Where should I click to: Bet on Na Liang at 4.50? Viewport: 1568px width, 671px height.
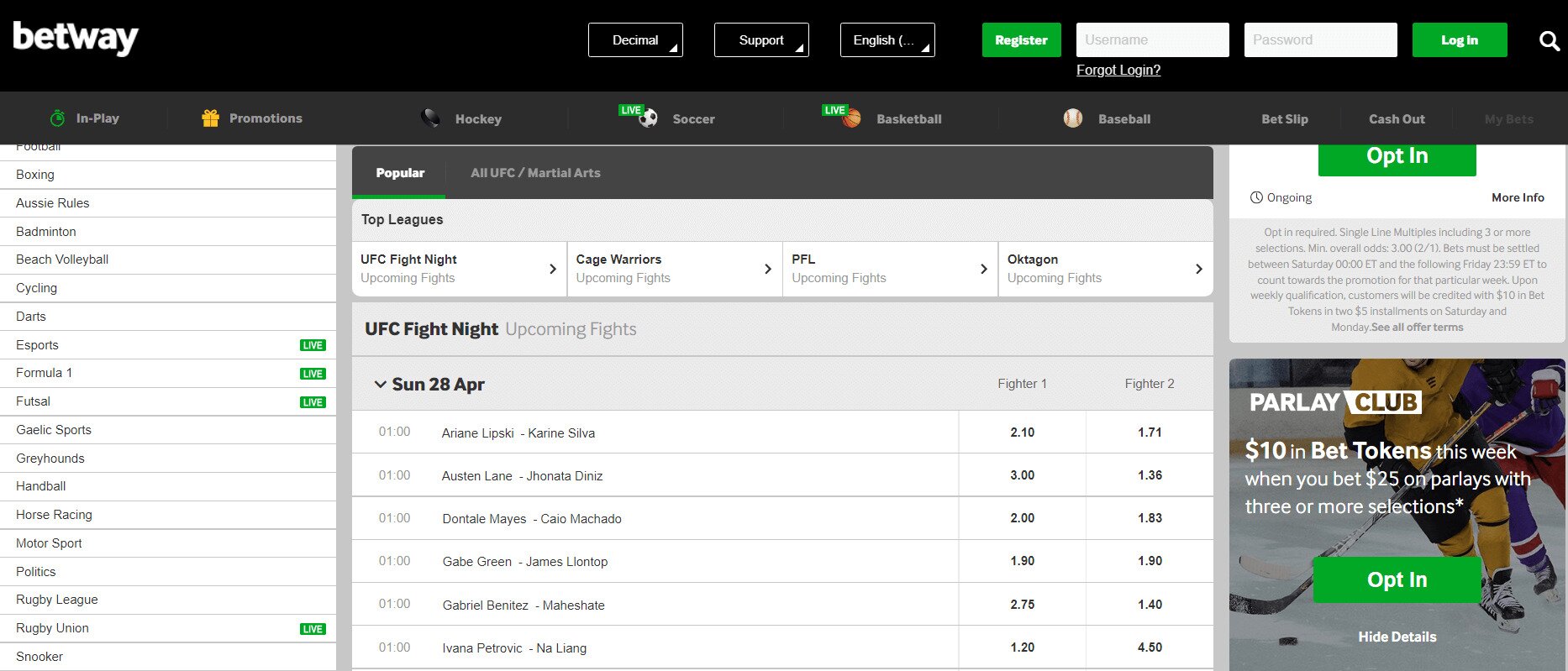(x=1150, y=647)
